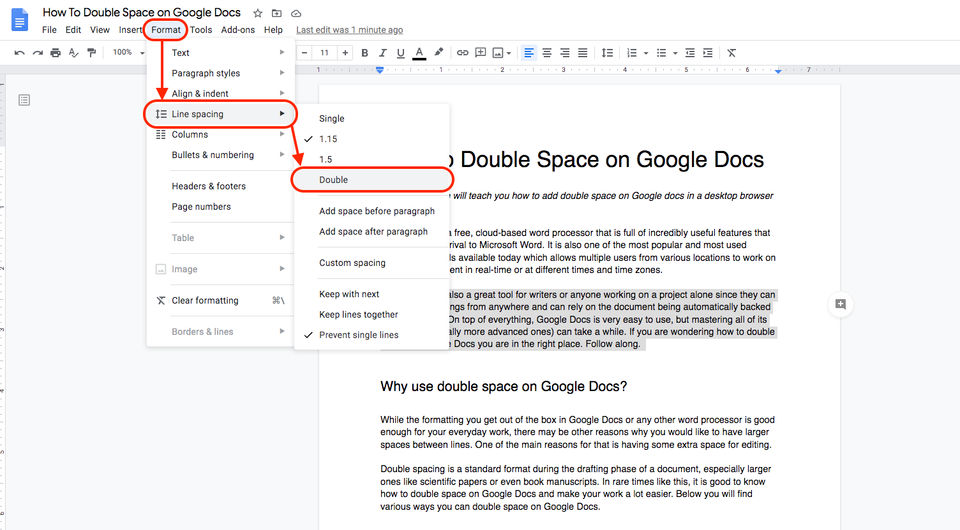Viewport: 960px width, 530px height.
Task: Open last edit history link
Action: 350,30
